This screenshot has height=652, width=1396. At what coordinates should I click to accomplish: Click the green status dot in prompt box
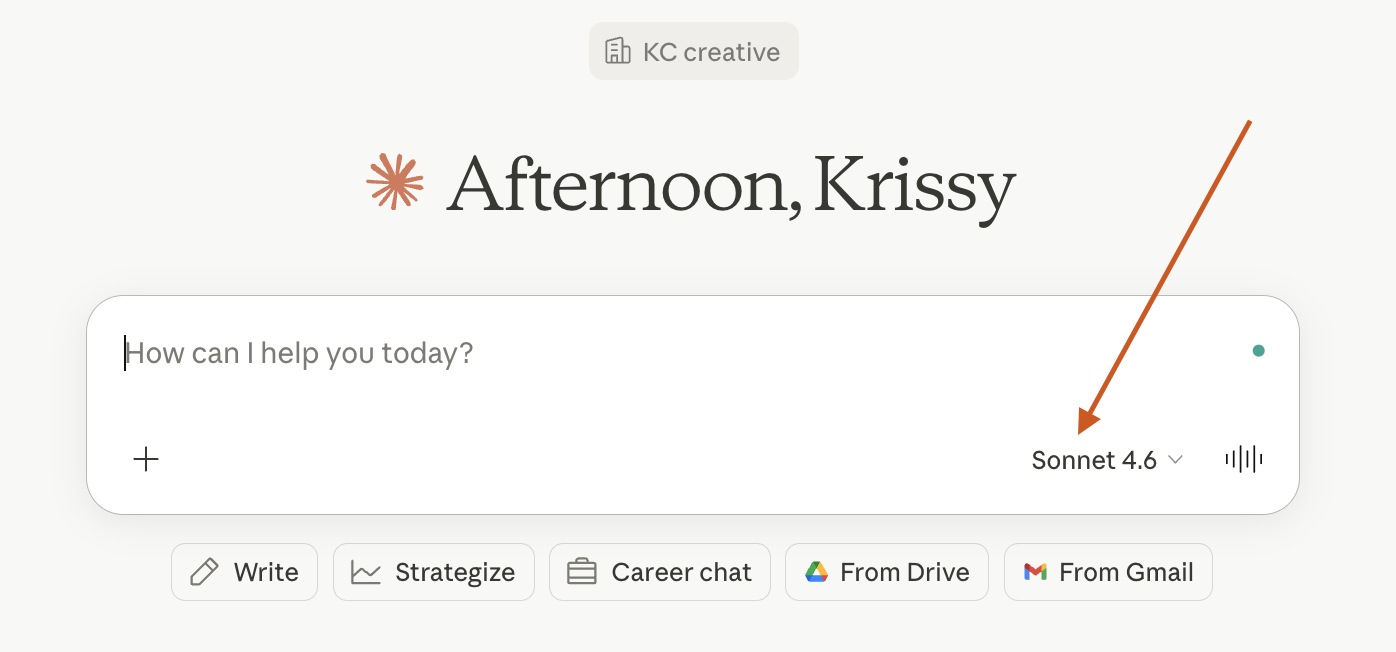tap(1258, 351)
